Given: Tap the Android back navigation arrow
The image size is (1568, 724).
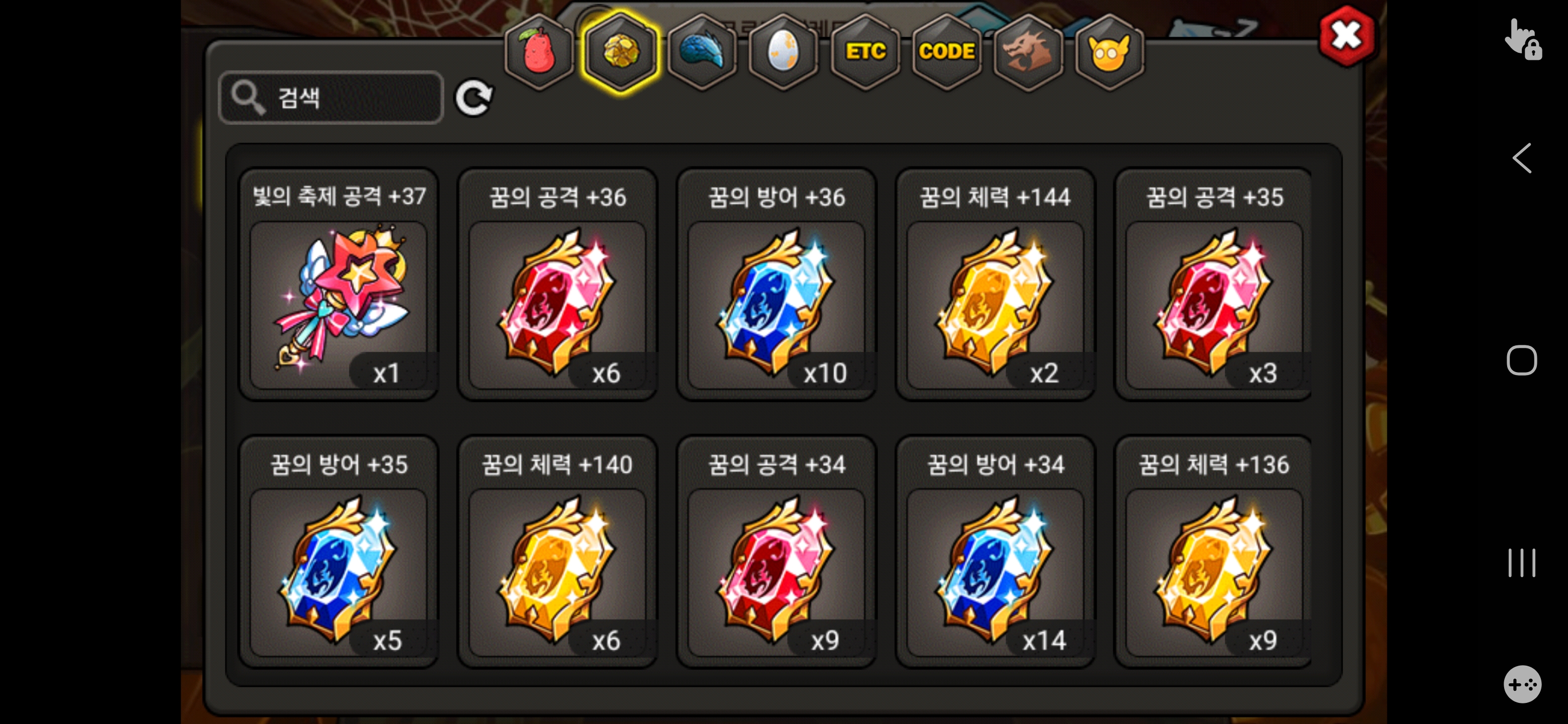Looking at the screenshot, I should pos(1522,159).
